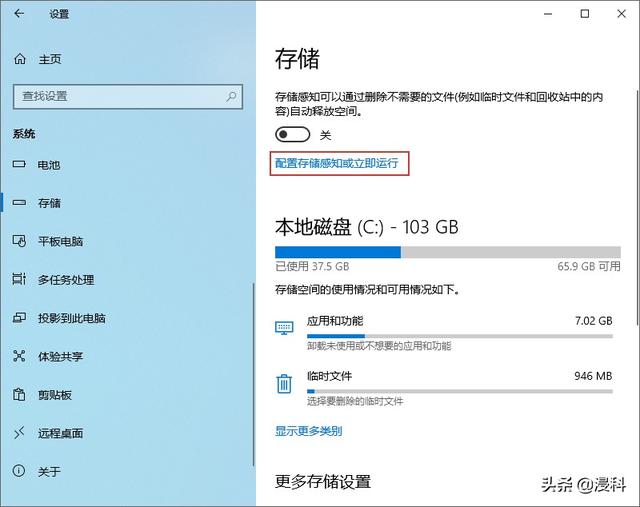The image size is (640, 507).
Task: Select the 体验共享 shared experiences icon
Action: [x=19, y=356]
